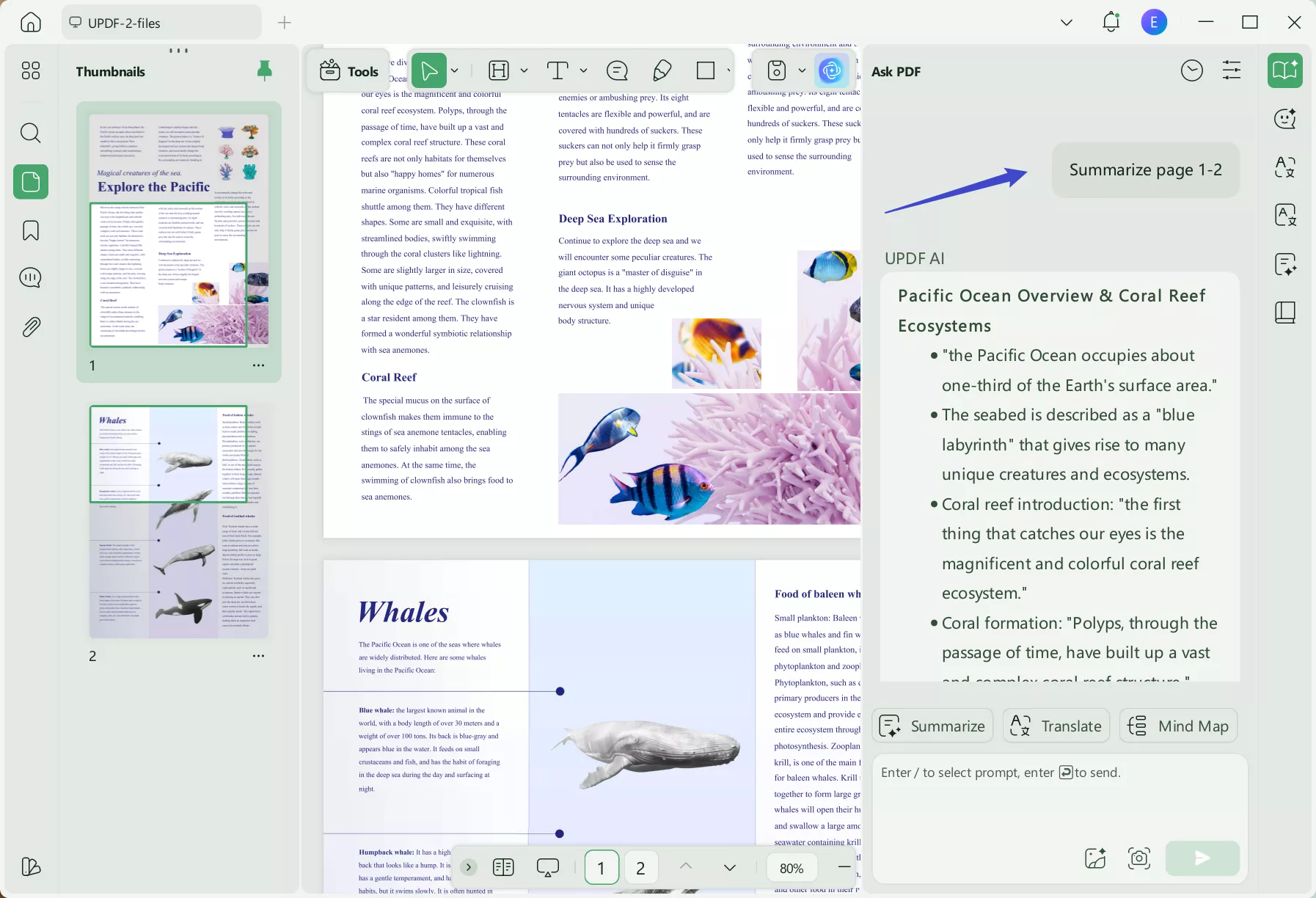Select the highlighter pen tool
Screen dimensions: 1316x898
click(x=662, y=70)
